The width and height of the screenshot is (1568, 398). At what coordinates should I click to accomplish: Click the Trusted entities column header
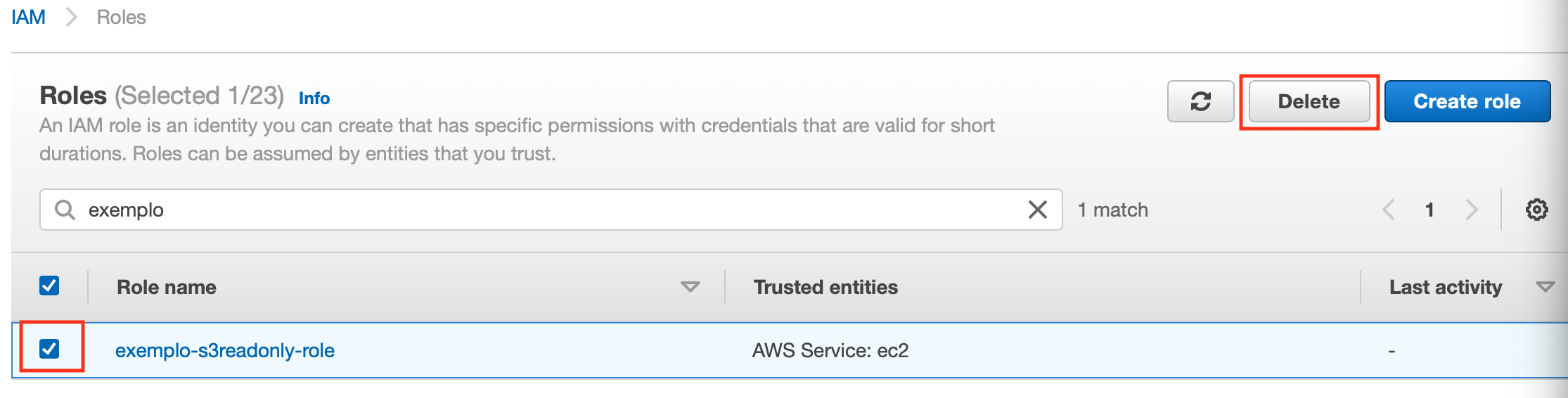(x=825, y=287)
